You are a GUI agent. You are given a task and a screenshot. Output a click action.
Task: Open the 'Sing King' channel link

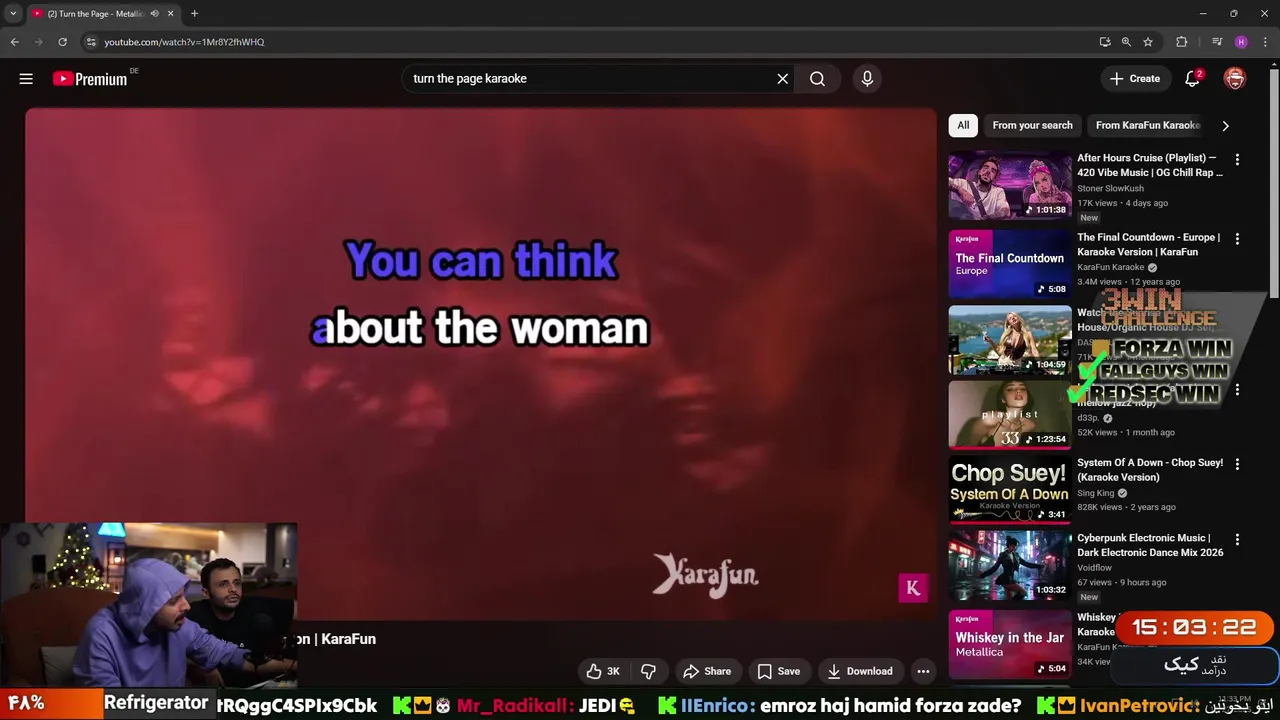[x=1095, y=493]
